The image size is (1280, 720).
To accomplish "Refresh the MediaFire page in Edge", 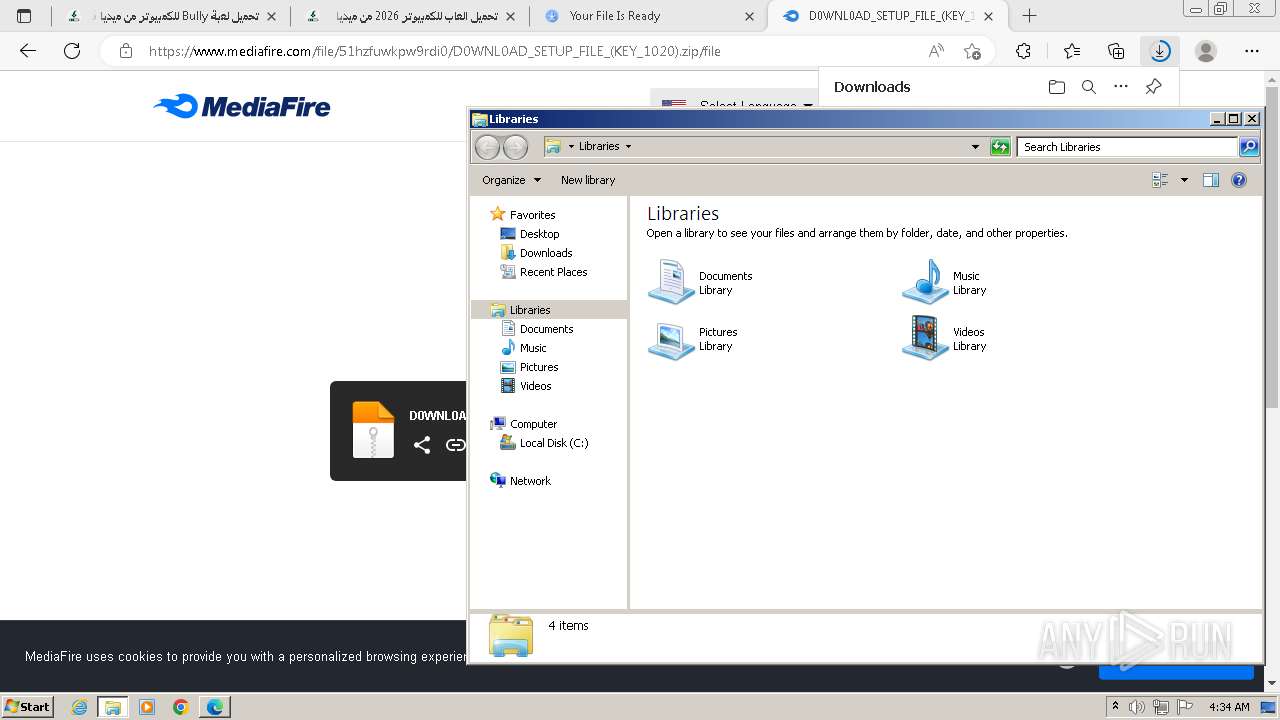I will pos(72,51).
